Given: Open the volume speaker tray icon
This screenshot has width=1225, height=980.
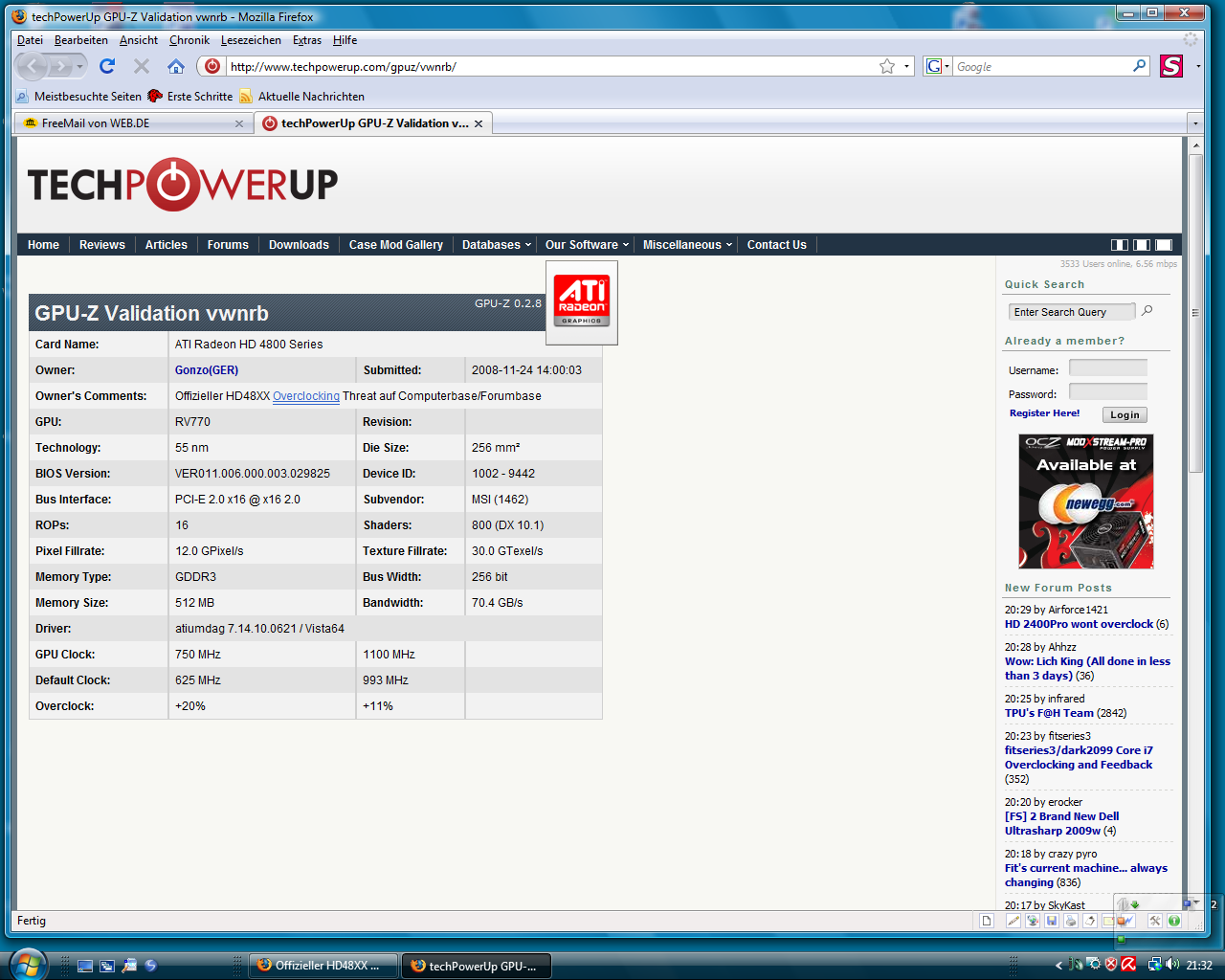Looking at the screenshot, I should pos(1172,965).
